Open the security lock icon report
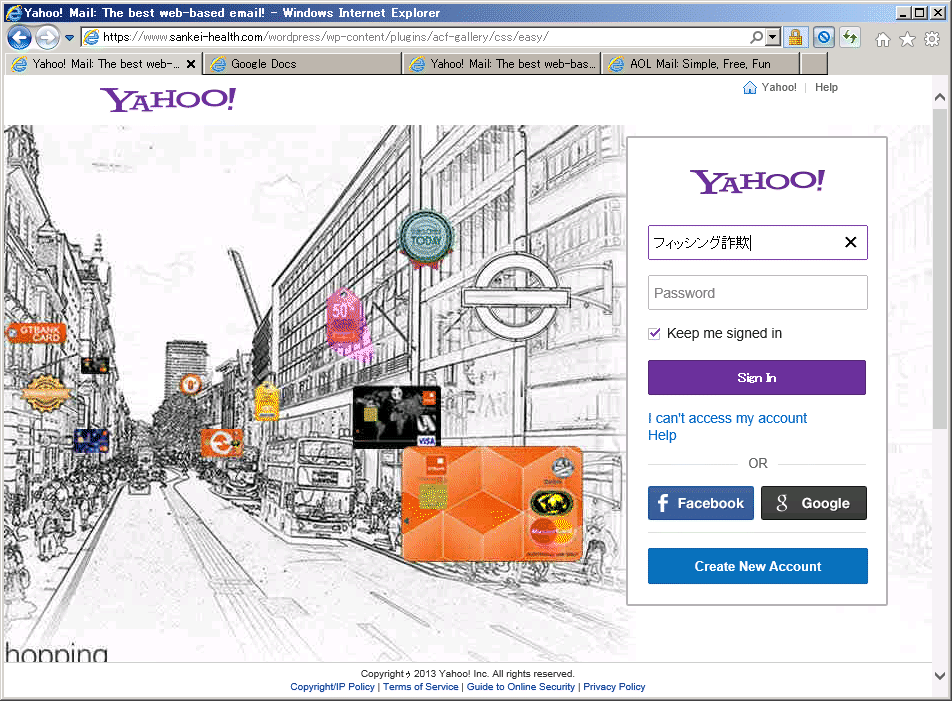The height and width of the screenshot is (701, 952). pyautogui.click(x=795, y=38)
